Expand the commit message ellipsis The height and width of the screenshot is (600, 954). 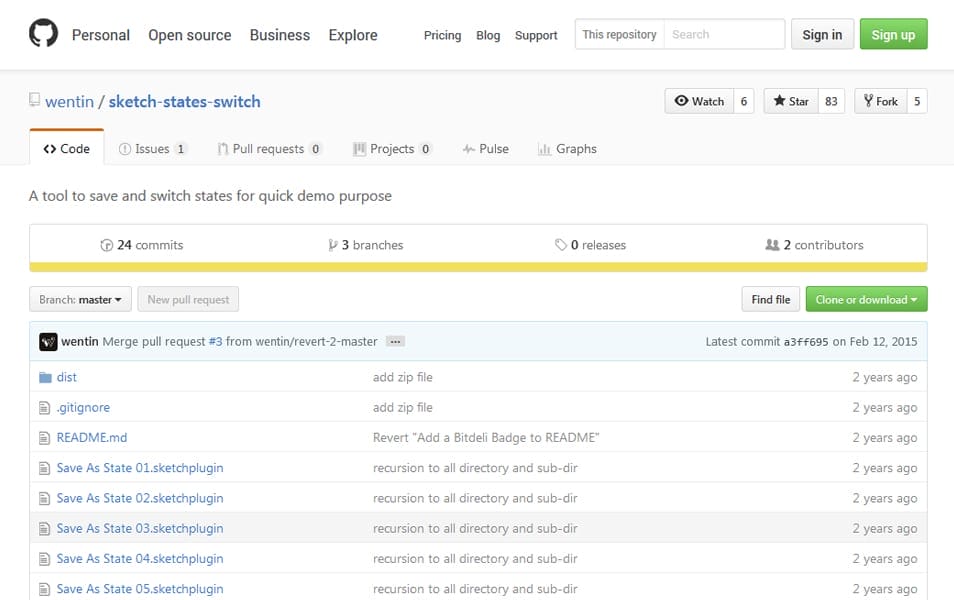[395, 342]
